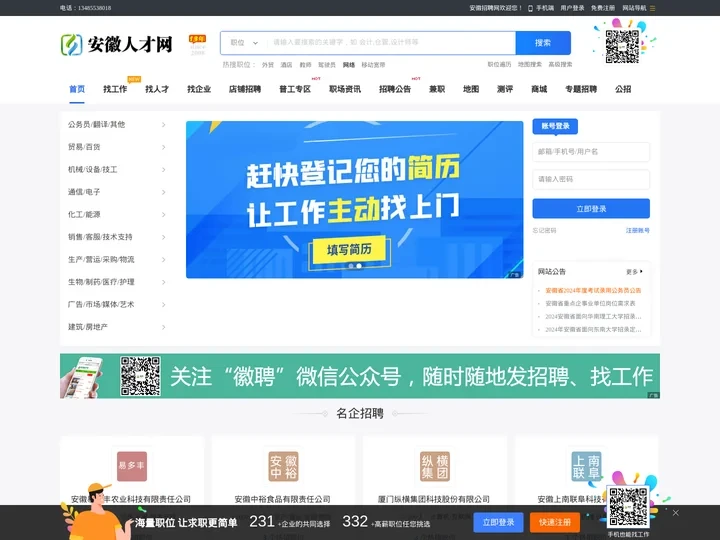This screenshot has height=540, width=720.
Task: Expand the 机械/设备/技工 category
Action: point(117,169)
